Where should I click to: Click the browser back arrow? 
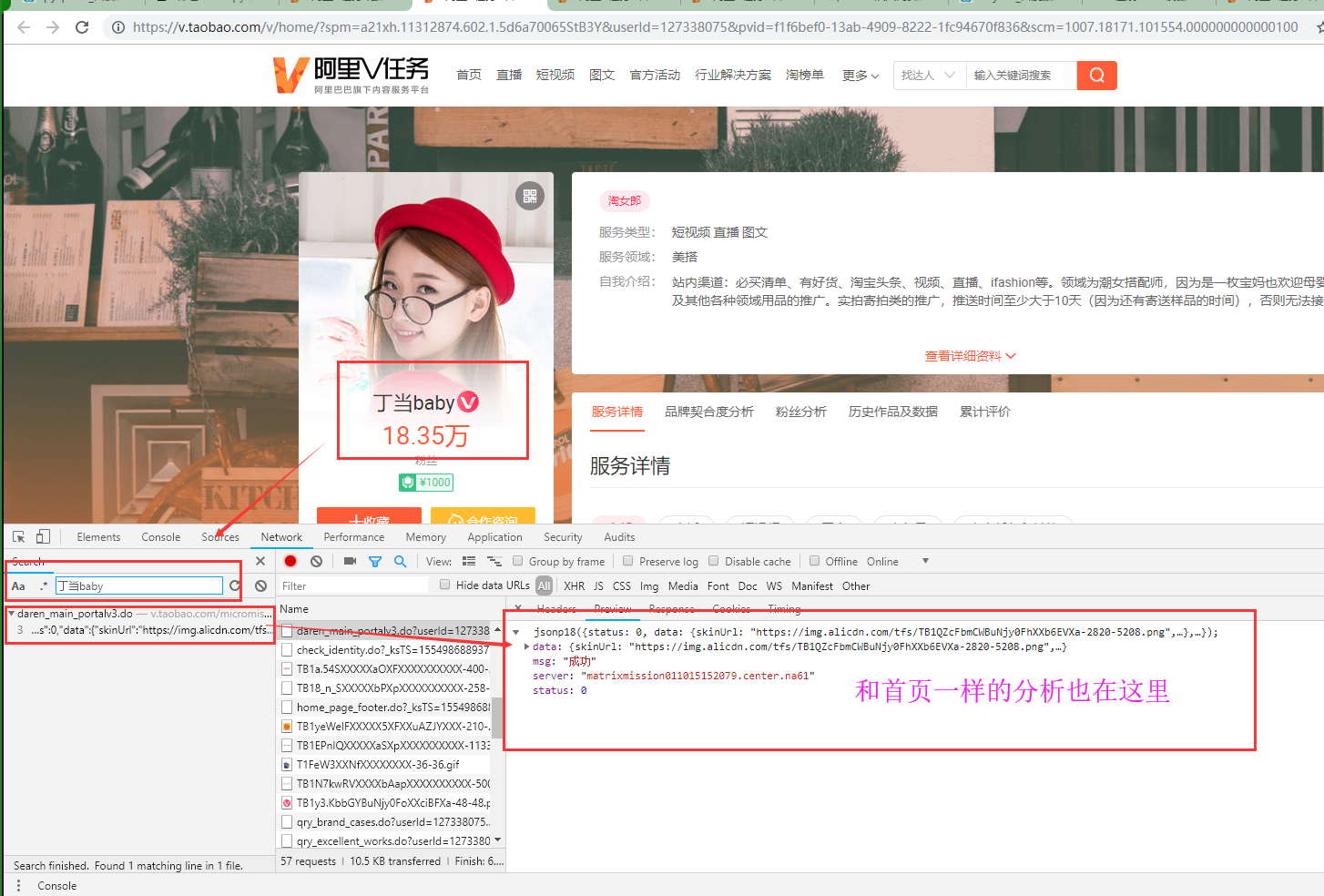tap(24, 27)
